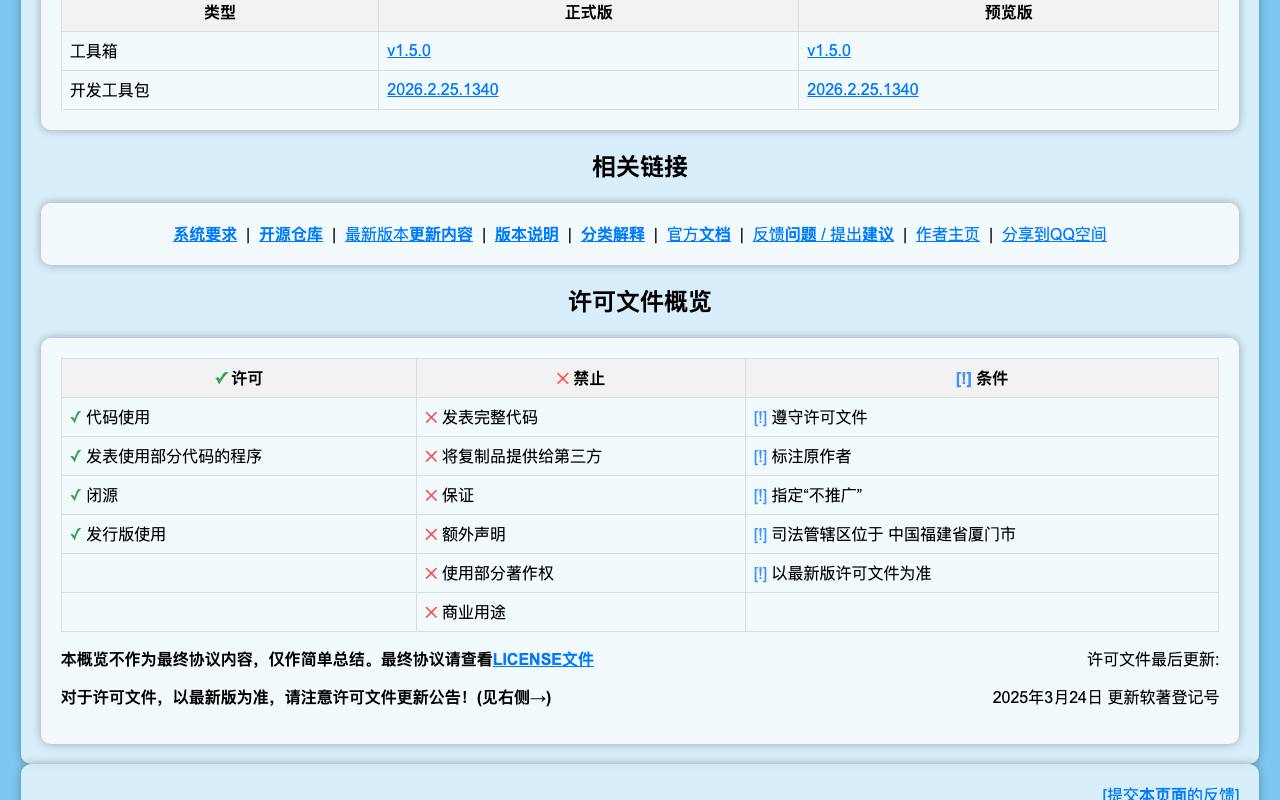Image resolution: width=1280 pixels, height=800 pixels.
Task: Select text 发表使用部分代码的程序
Action: click(x=174, y=457)
